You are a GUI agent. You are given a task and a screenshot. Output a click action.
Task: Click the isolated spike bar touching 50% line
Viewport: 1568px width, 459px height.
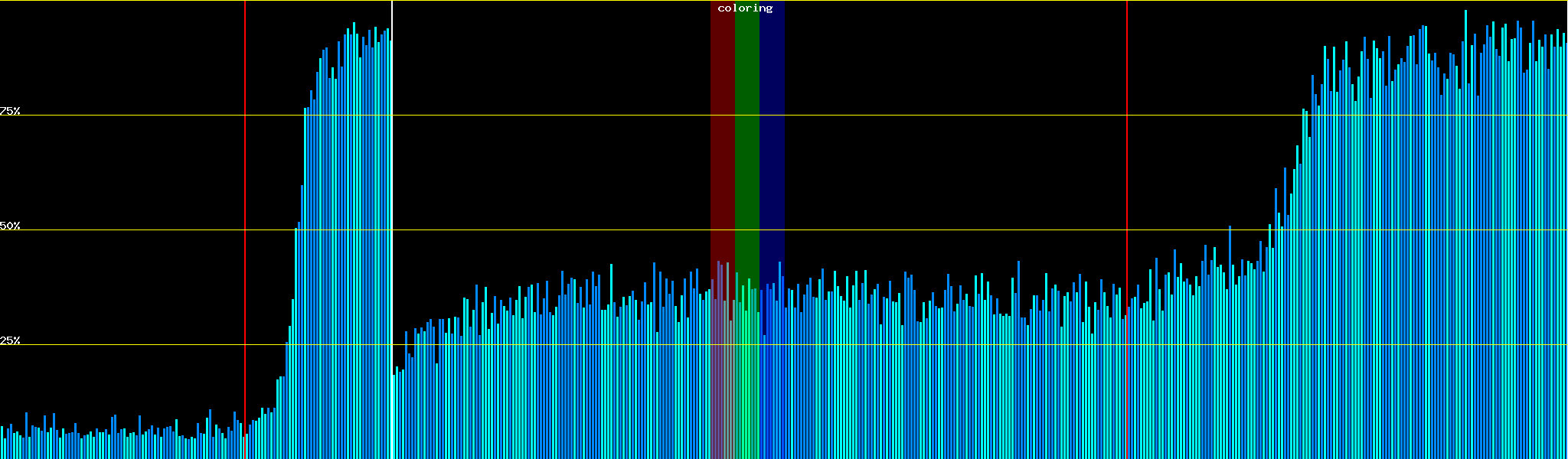pyautogui.click(x=1230, y=306)
